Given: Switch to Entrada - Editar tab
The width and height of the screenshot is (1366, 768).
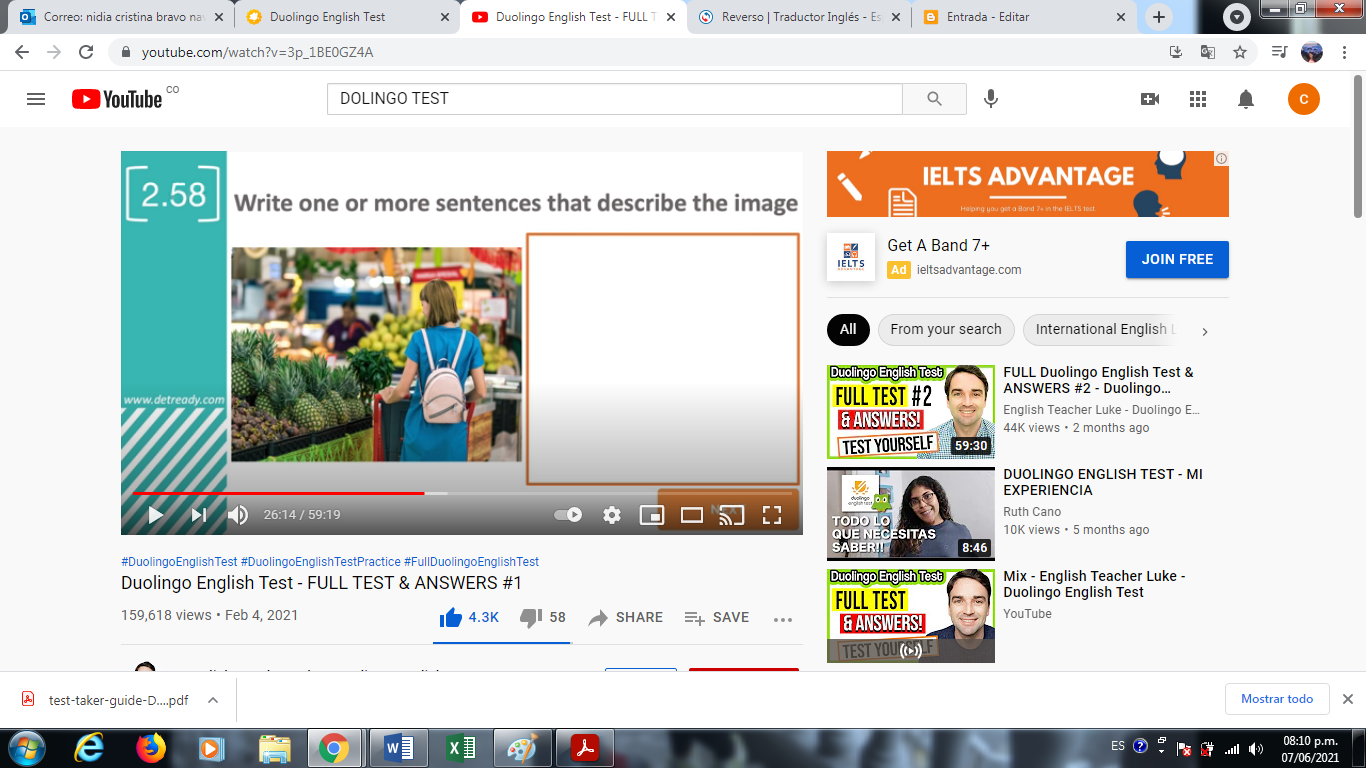Looking at the screenshot, I should [x=1023, y=17].
